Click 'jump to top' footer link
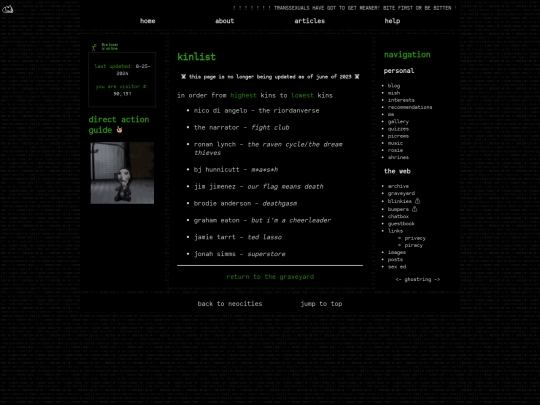Image resolution: width=540 pixels, height=405 pixels. [321, 304]
